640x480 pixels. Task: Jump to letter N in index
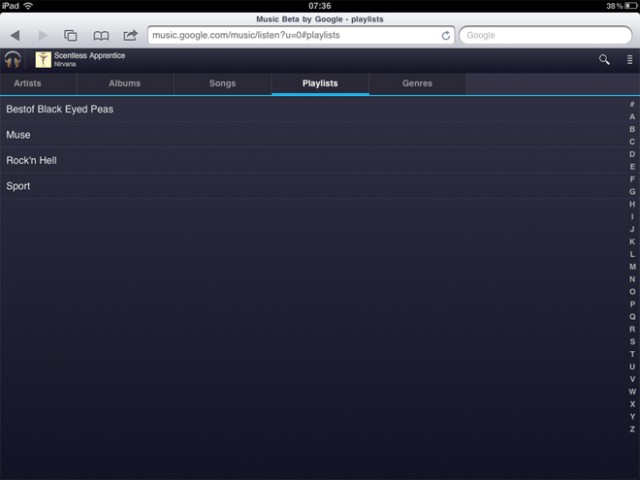(x=632, y=279)
